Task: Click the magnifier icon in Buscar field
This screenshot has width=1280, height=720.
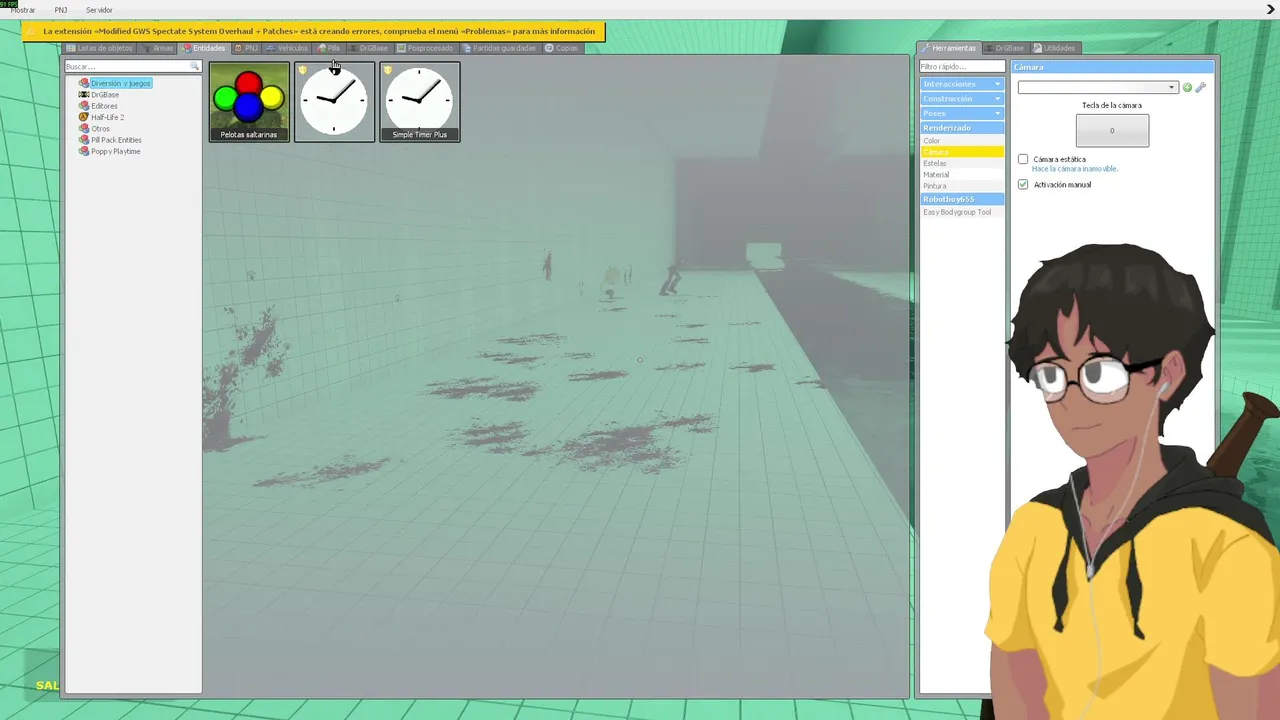Action: [x=195, y=67]
